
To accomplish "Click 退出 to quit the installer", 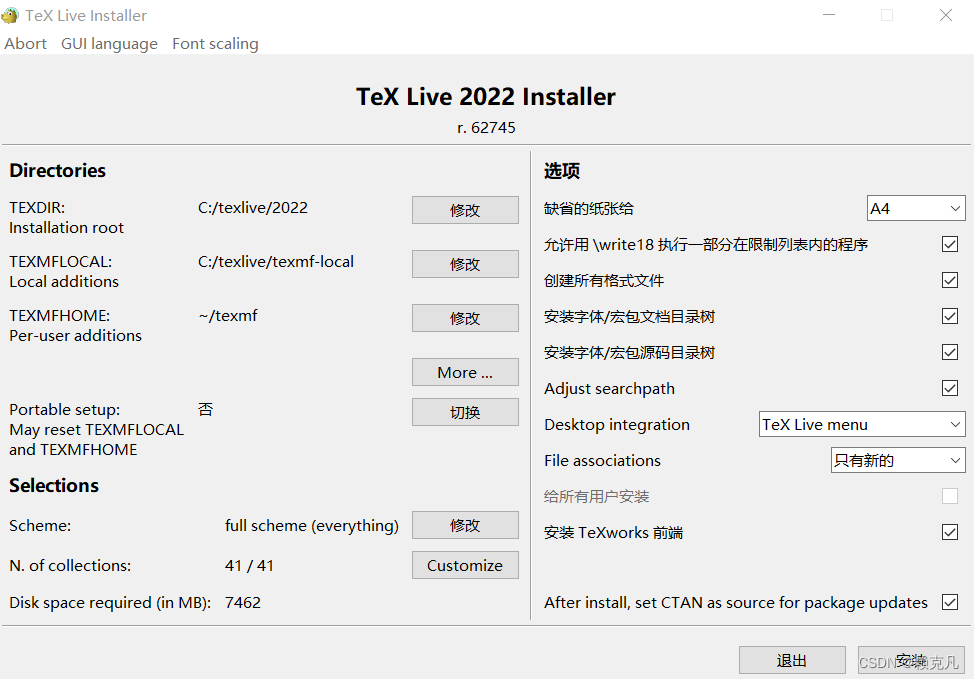I will click(x=792, y=660).
